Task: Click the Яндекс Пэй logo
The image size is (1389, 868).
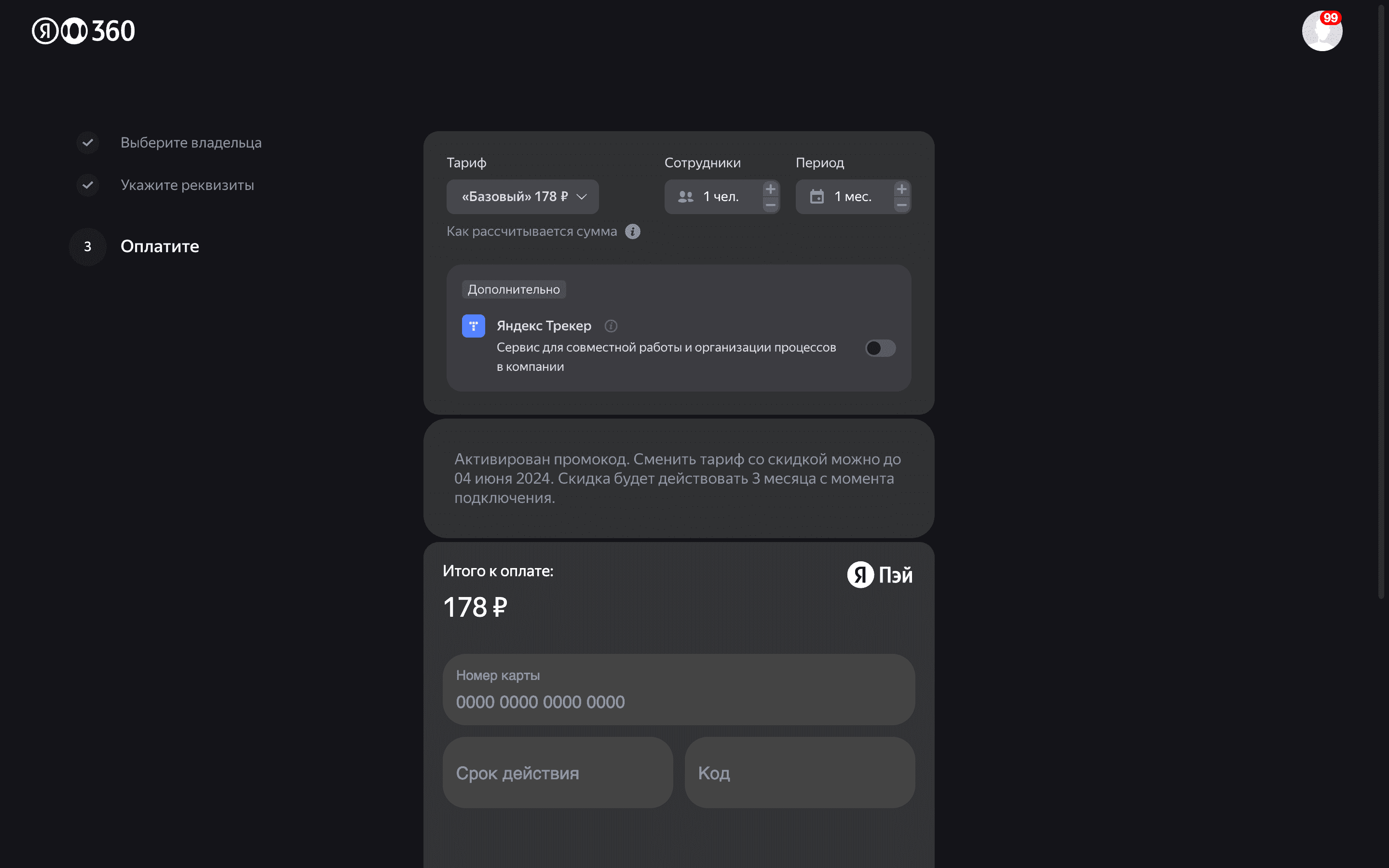Action: click(x=880, y=575)
